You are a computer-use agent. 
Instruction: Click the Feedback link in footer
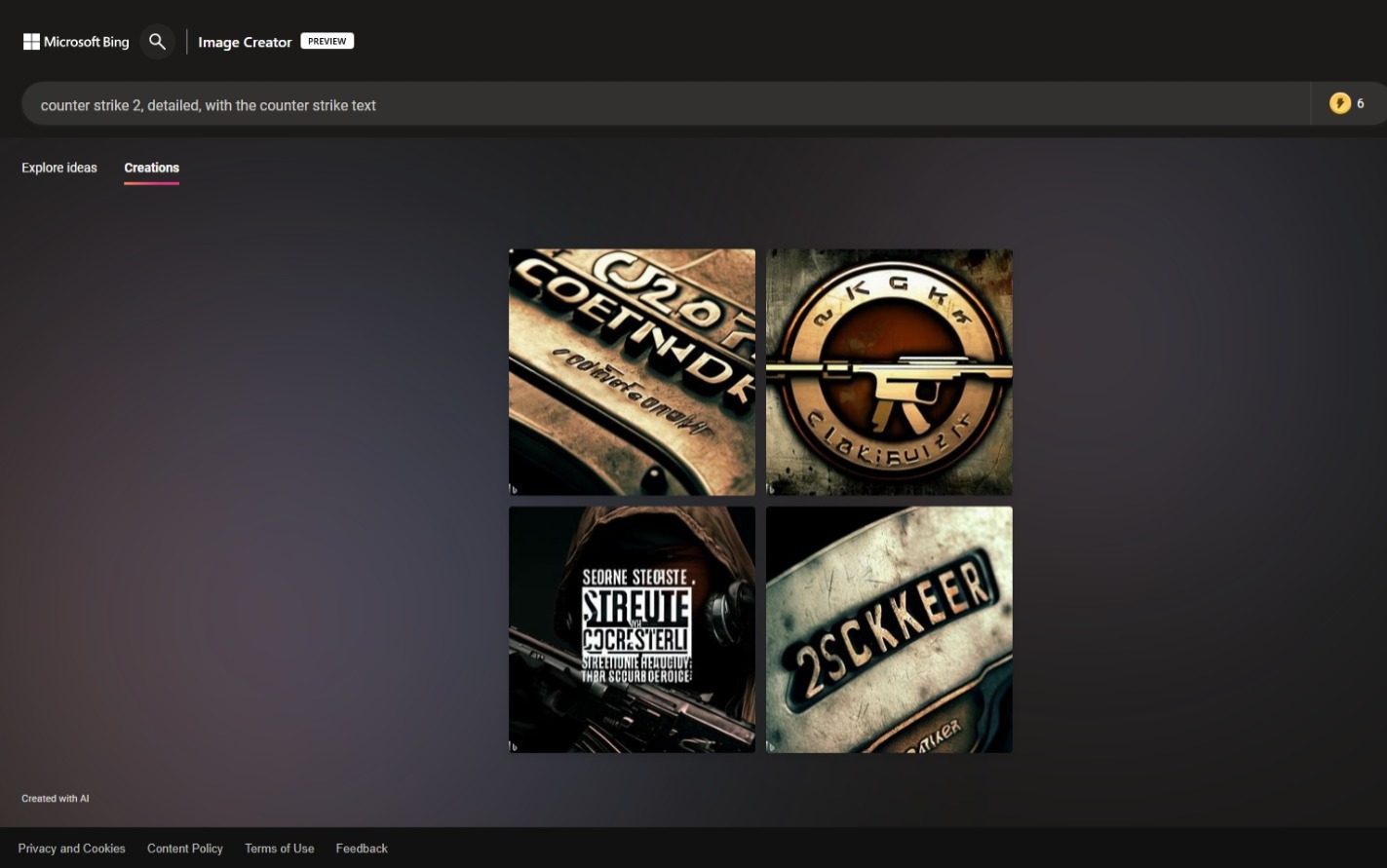coord(362,849)
